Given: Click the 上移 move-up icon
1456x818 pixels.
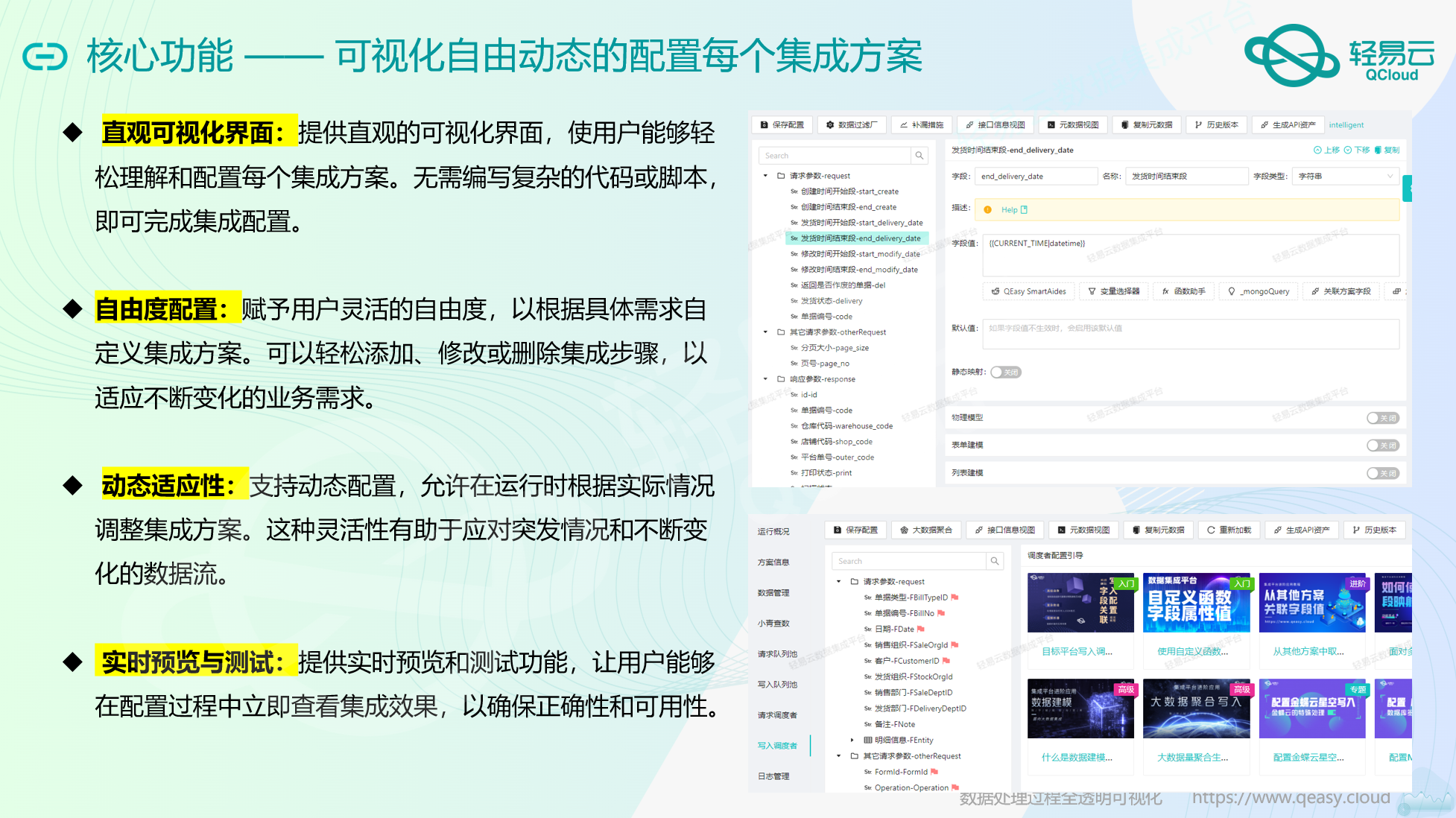Looking at the screenshot, I should point(1317,150).
